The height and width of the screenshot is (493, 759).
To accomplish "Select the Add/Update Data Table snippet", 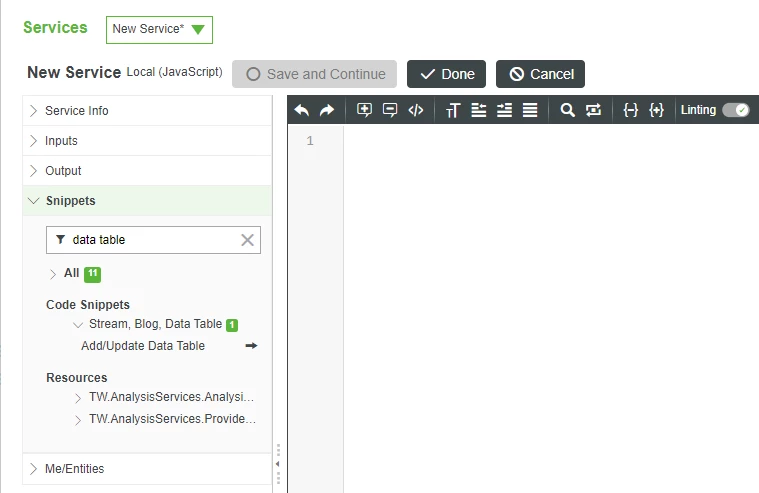I will (x=143, y=346).
